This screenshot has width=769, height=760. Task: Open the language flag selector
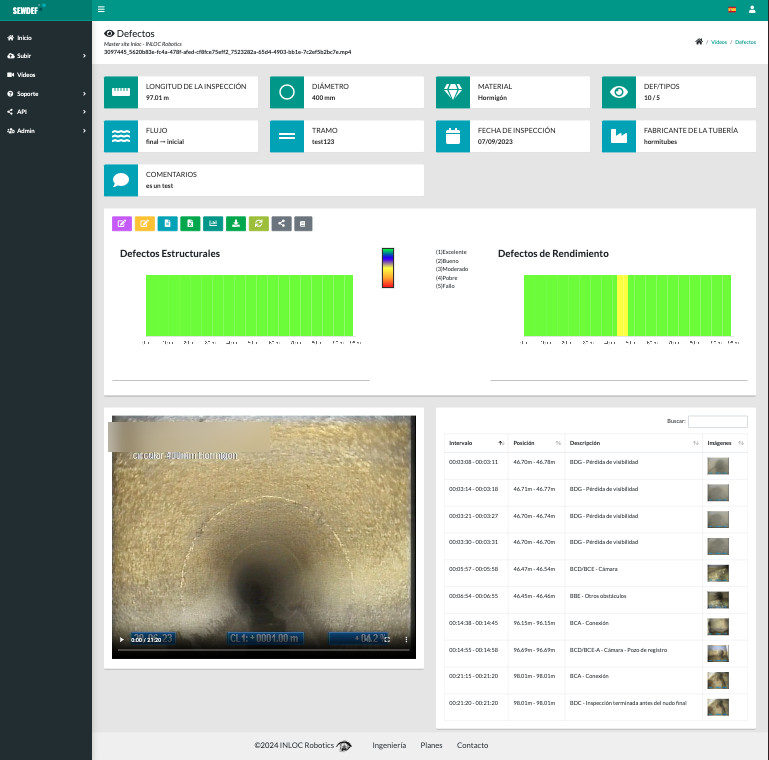click(x=732, y=9)
